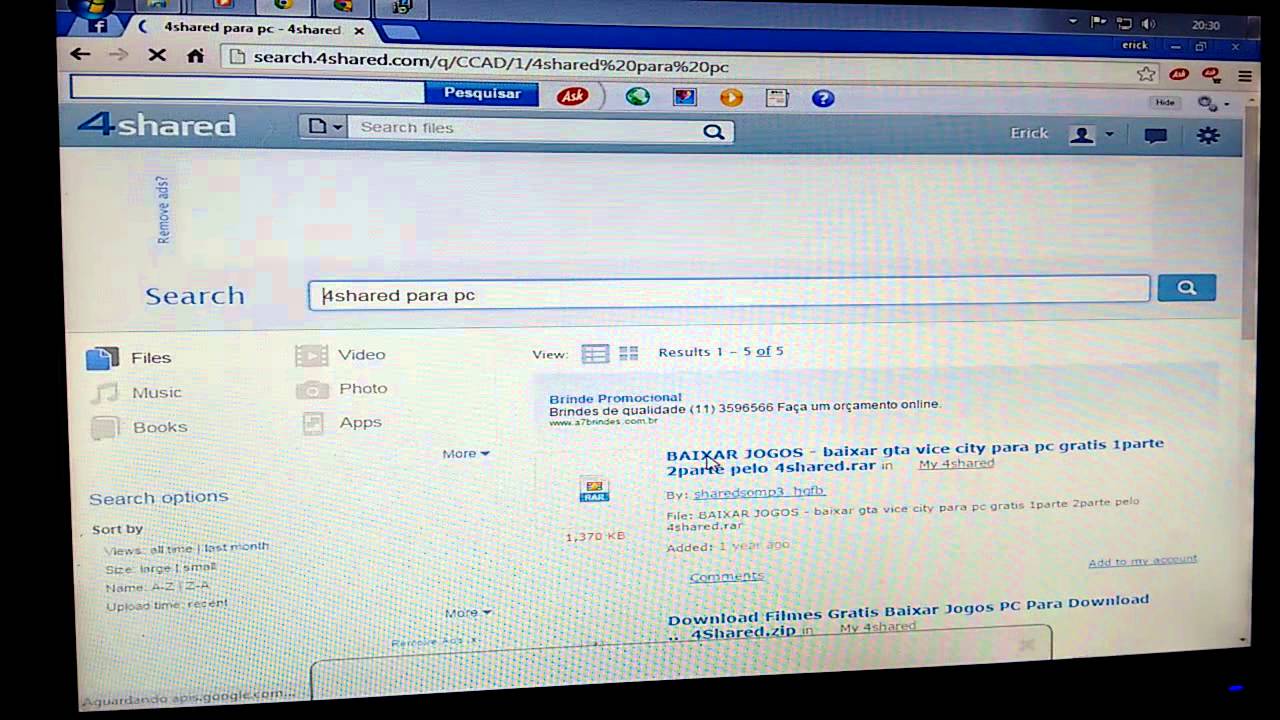This screenshot has width=1280, height=720.
Task: Open 4shared messages chat icon
Action: tap(1156, 136)
